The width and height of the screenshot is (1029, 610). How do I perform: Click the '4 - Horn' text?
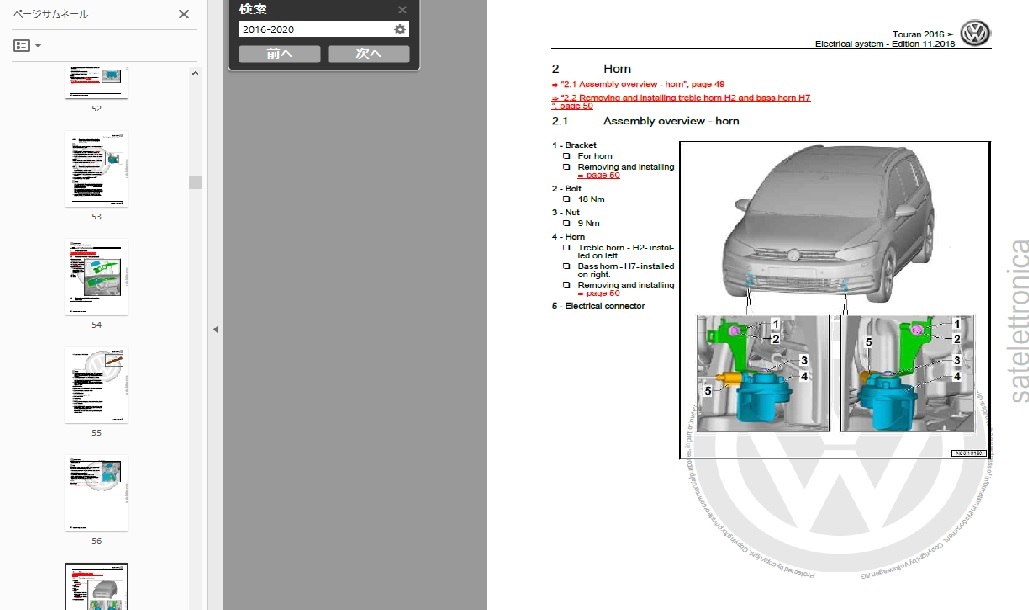[x=568, y=237]
